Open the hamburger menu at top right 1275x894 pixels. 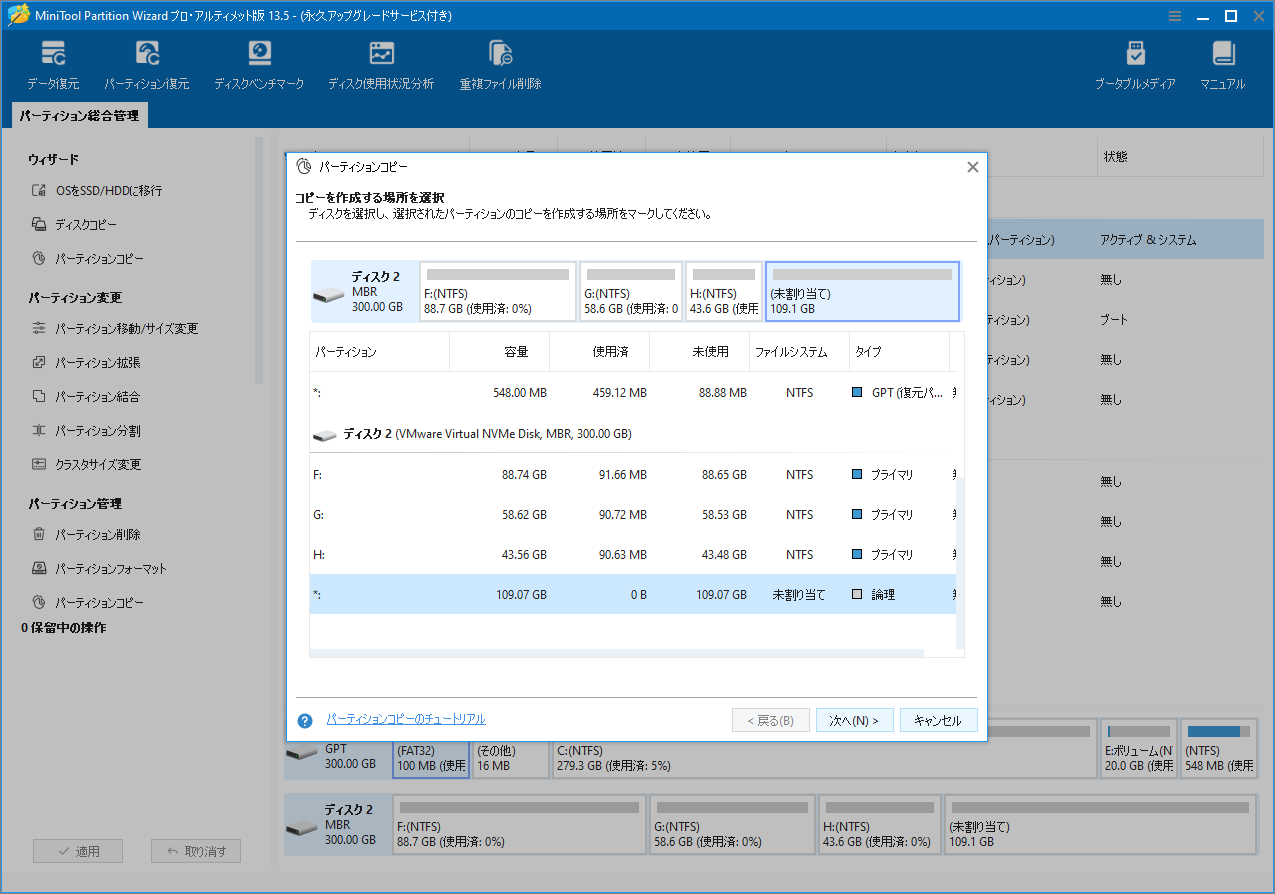pos(1174,16)
